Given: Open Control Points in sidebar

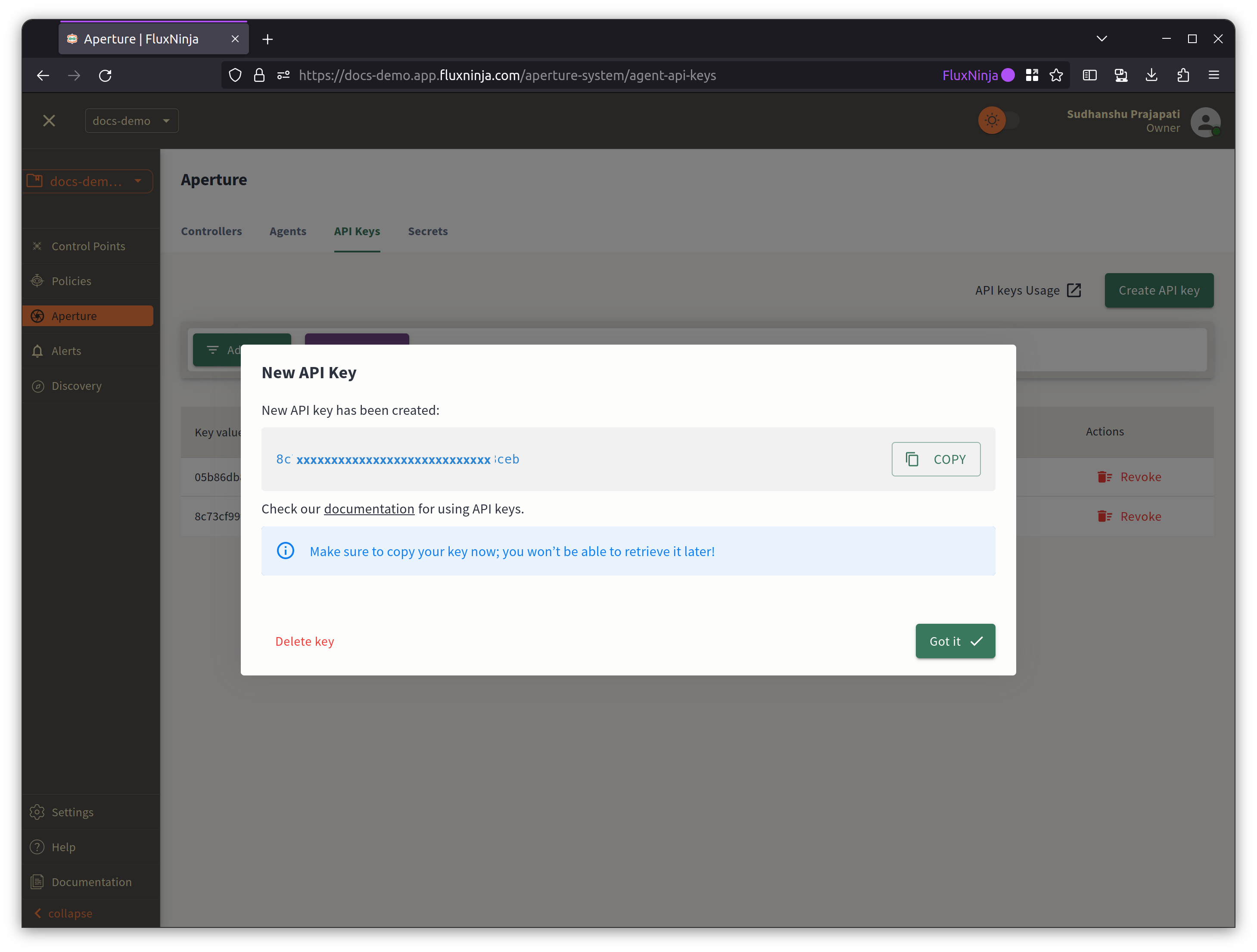Looking at the screenshot, I should click(90, 246).
